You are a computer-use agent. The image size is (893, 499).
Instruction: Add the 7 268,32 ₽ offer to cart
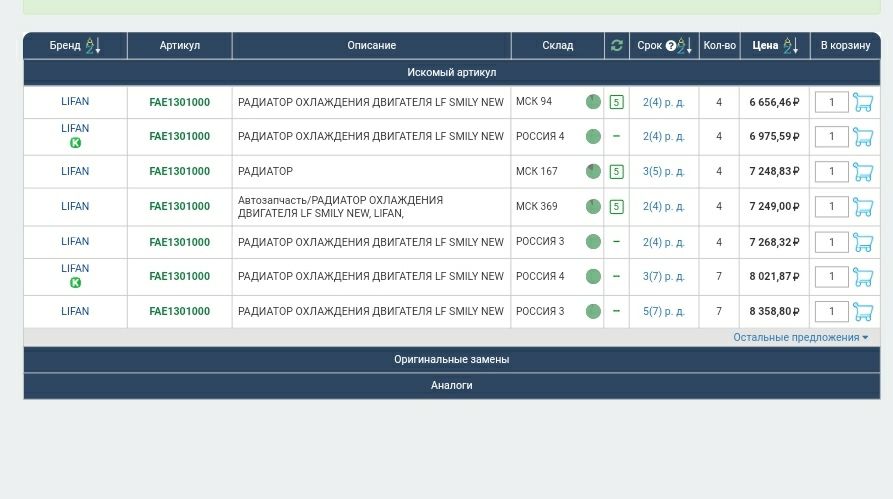click(x=863, y=242)
